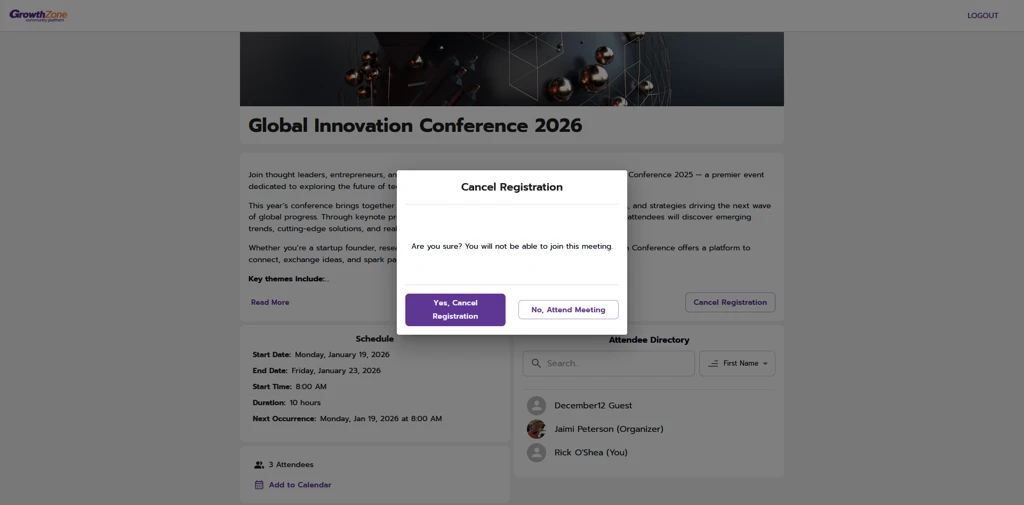1024x505 pixels.
Task: Confirm with Yes, Cancel Registration
Action: pos(455,310)
